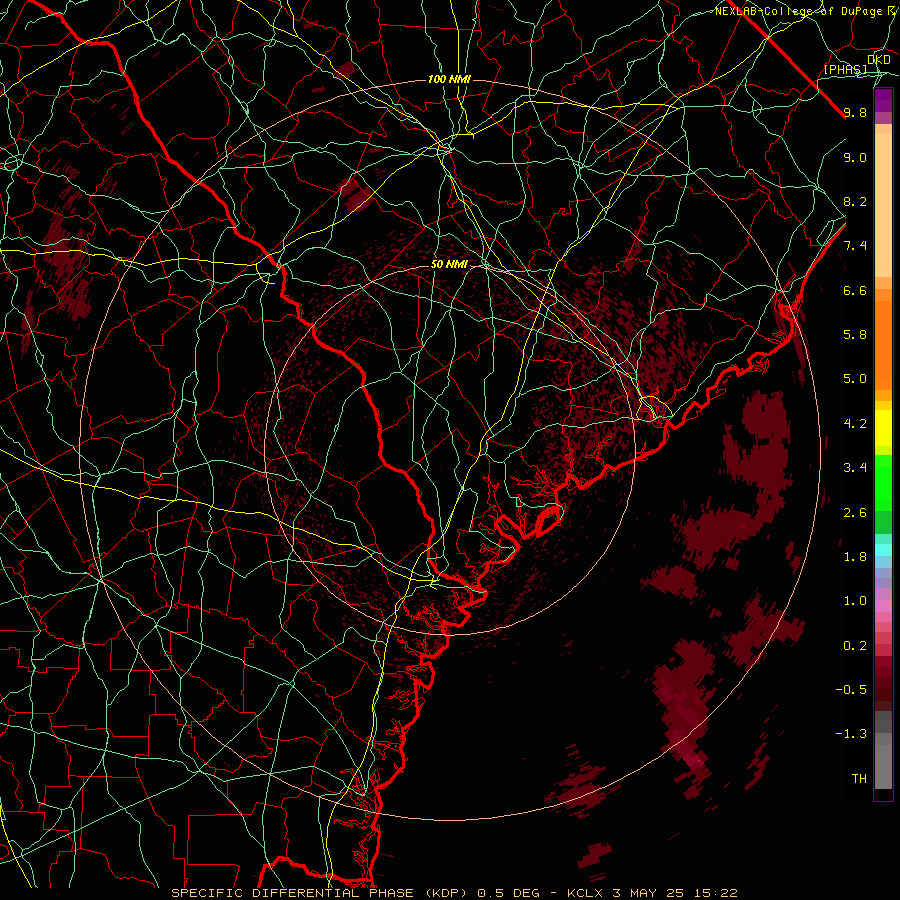This screenshot has height=900, width=900.
Task: Click the "2.6" scale value
Action: click(855, 513)
